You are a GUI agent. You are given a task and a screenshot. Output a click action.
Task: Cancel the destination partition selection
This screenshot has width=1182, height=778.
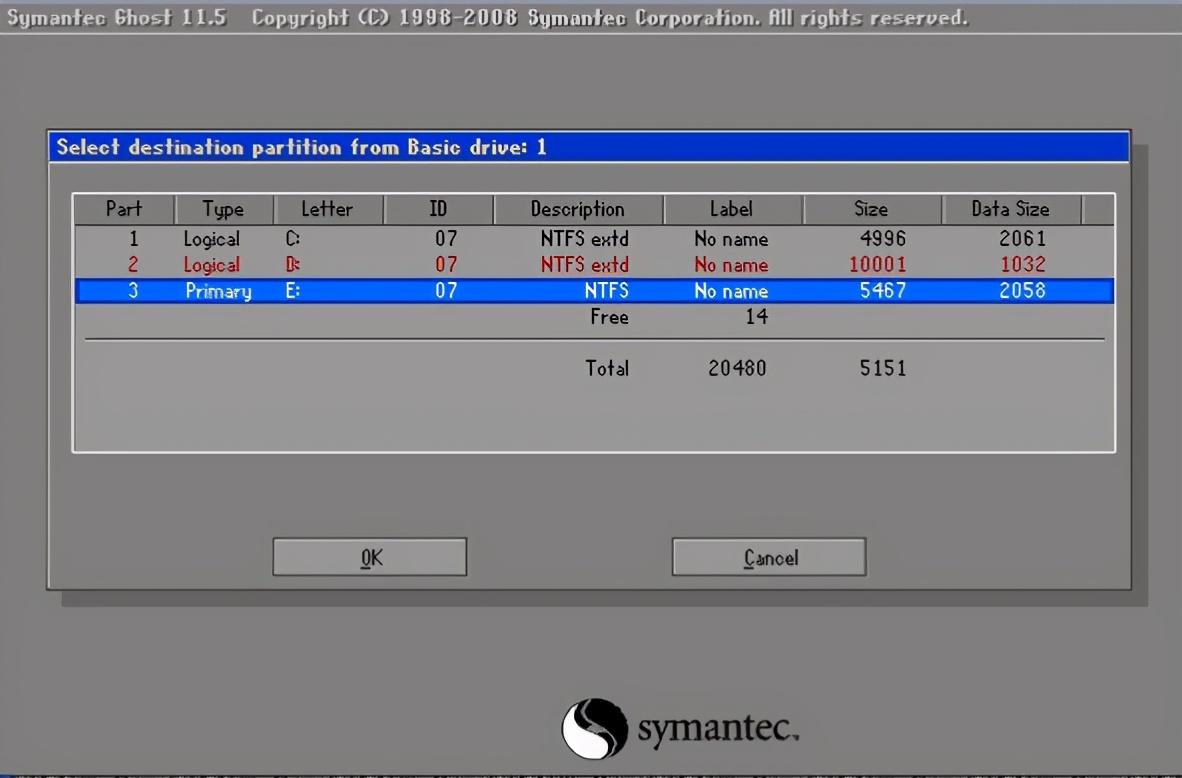pyautogui.click(x=769, y=557)
